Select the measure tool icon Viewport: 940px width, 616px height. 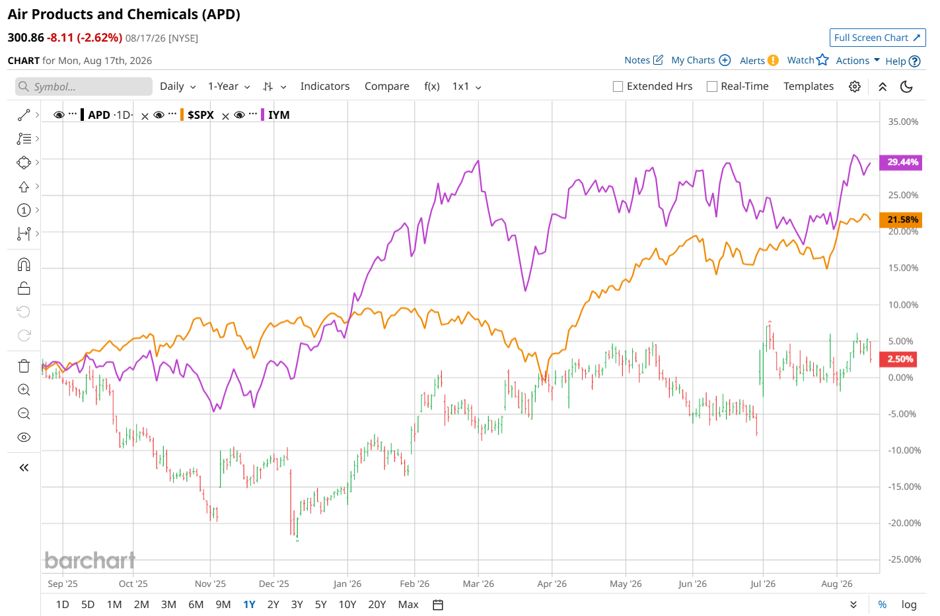click(x=23, y=234)
